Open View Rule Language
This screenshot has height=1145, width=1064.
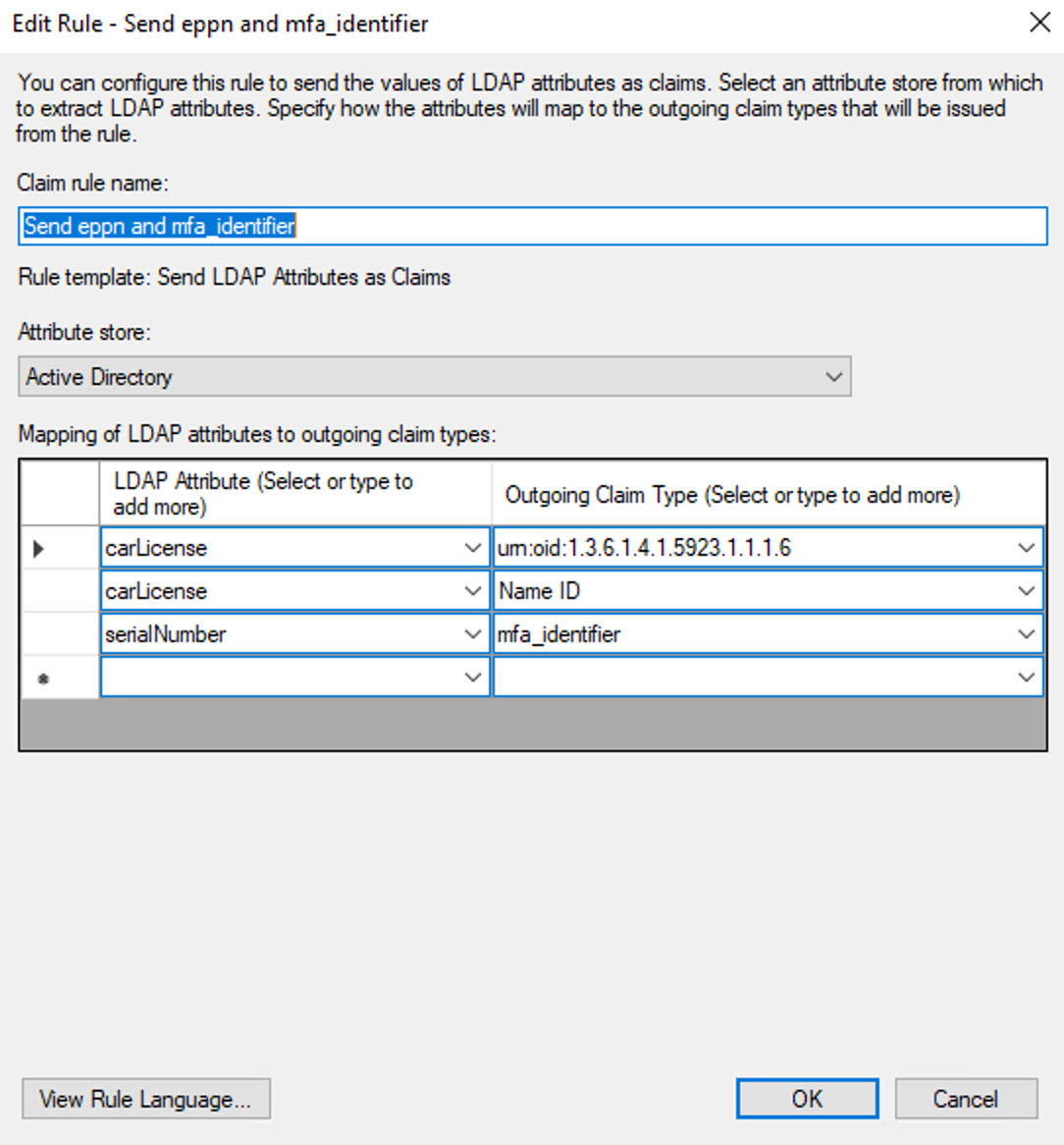[145, 1099]
